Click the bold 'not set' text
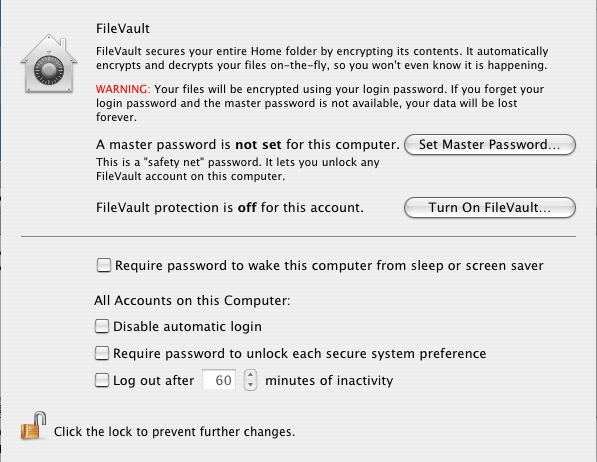 pyautogui.click(x=258, y=145)
